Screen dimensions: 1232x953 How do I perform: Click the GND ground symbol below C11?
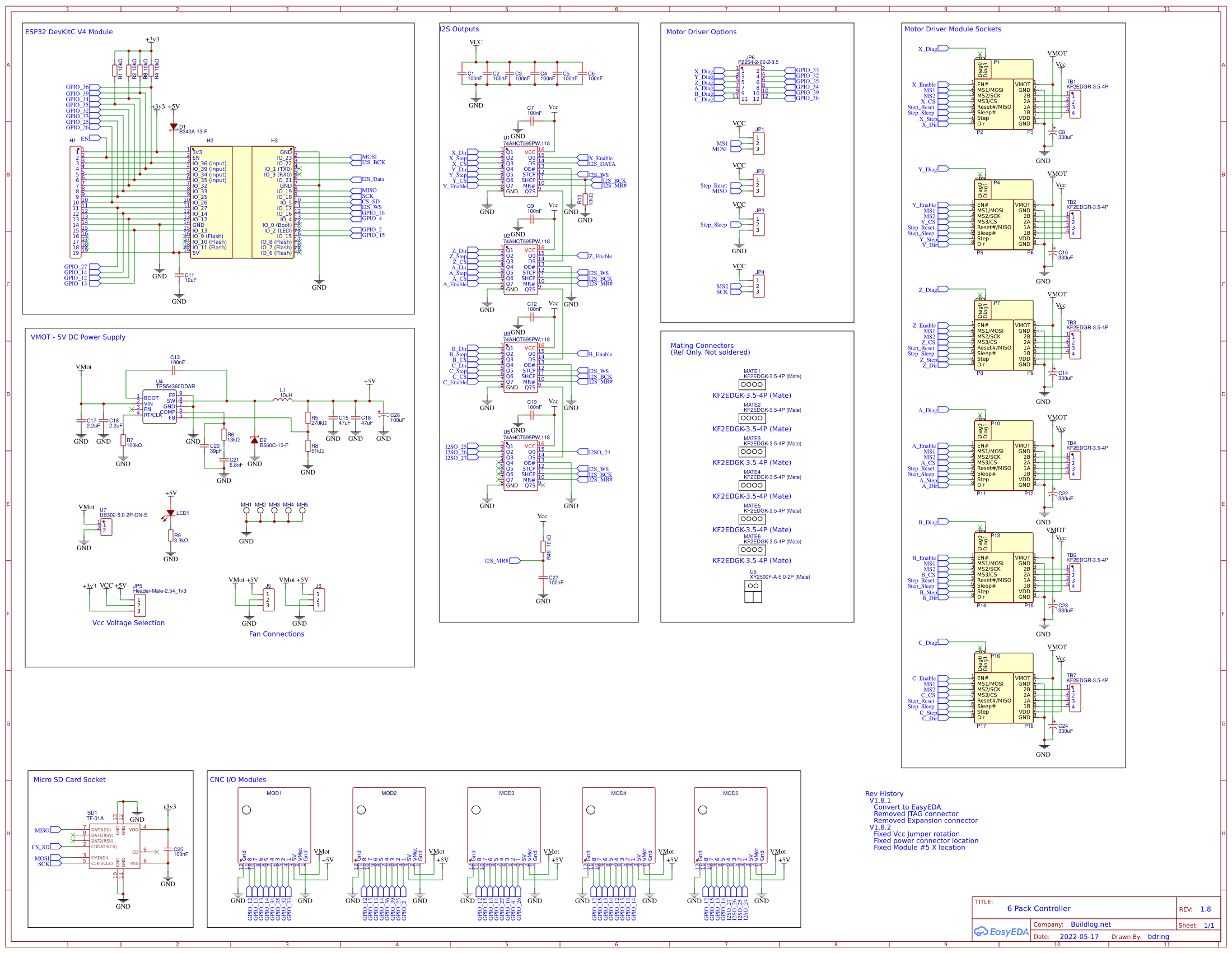point(179,295)
